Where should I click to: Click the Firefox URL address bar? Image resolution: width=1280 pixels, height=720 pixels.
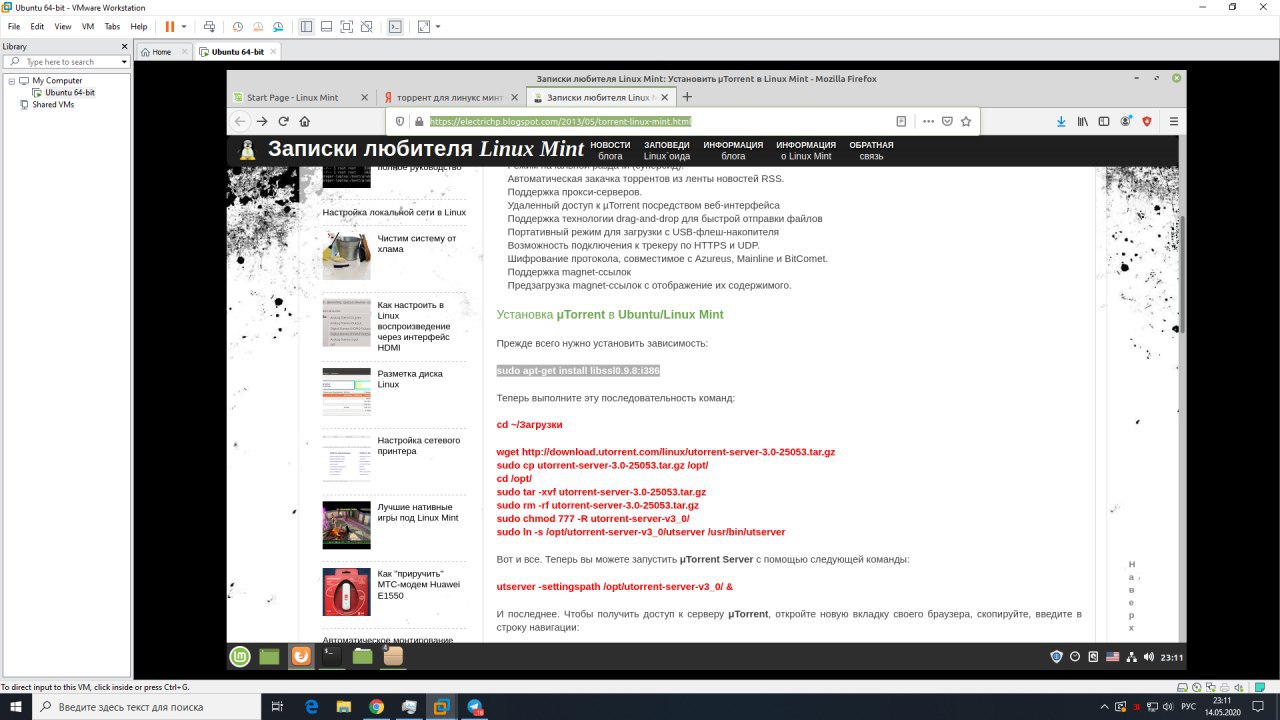point(660,121)
